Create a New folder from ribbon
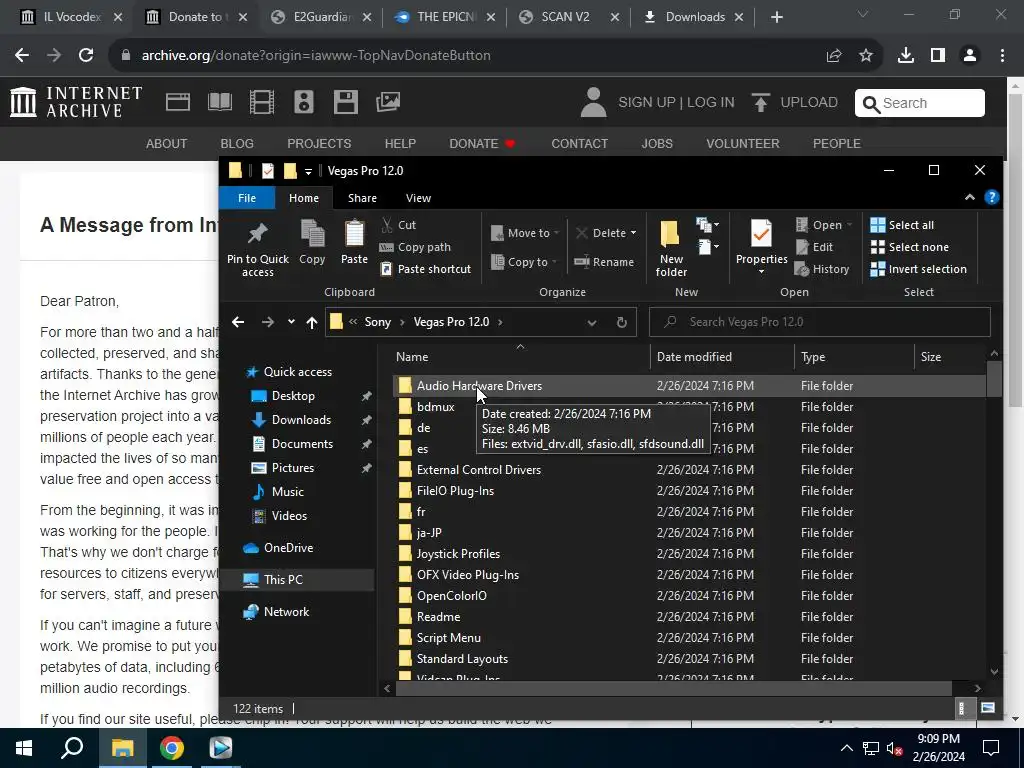This screenshot has height=768, width=1024. (671, 248)
